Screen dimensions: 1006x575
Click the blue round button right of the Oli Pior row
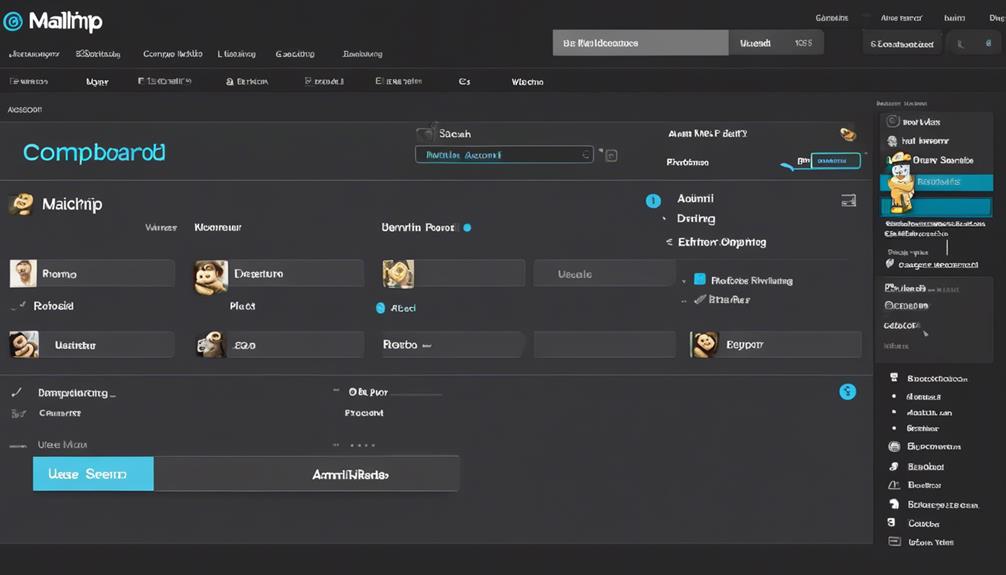click(x=848, y=391)
